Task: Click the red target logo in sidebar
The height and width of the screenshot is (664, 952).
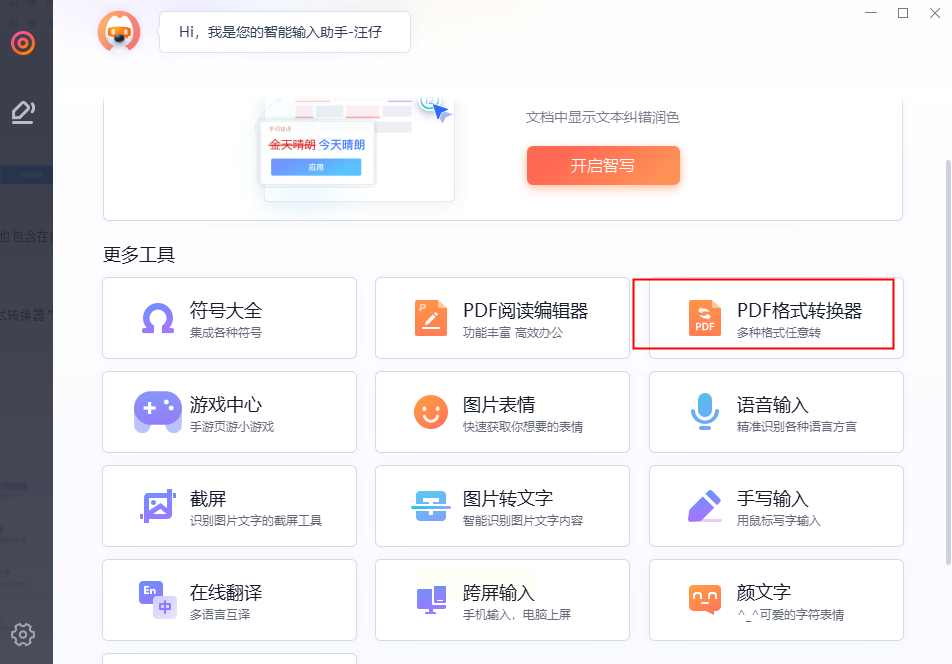Action: tap(23, 43)
